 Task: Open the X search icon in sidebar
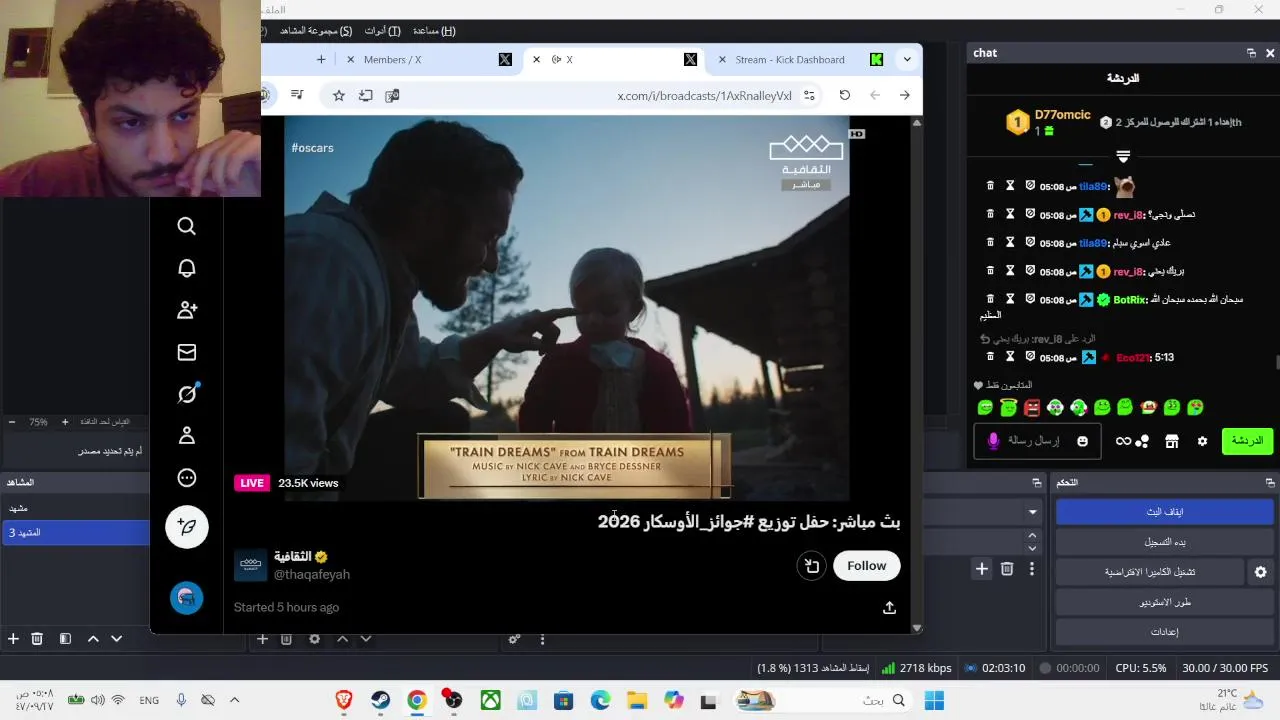click(x=187, y=226)
